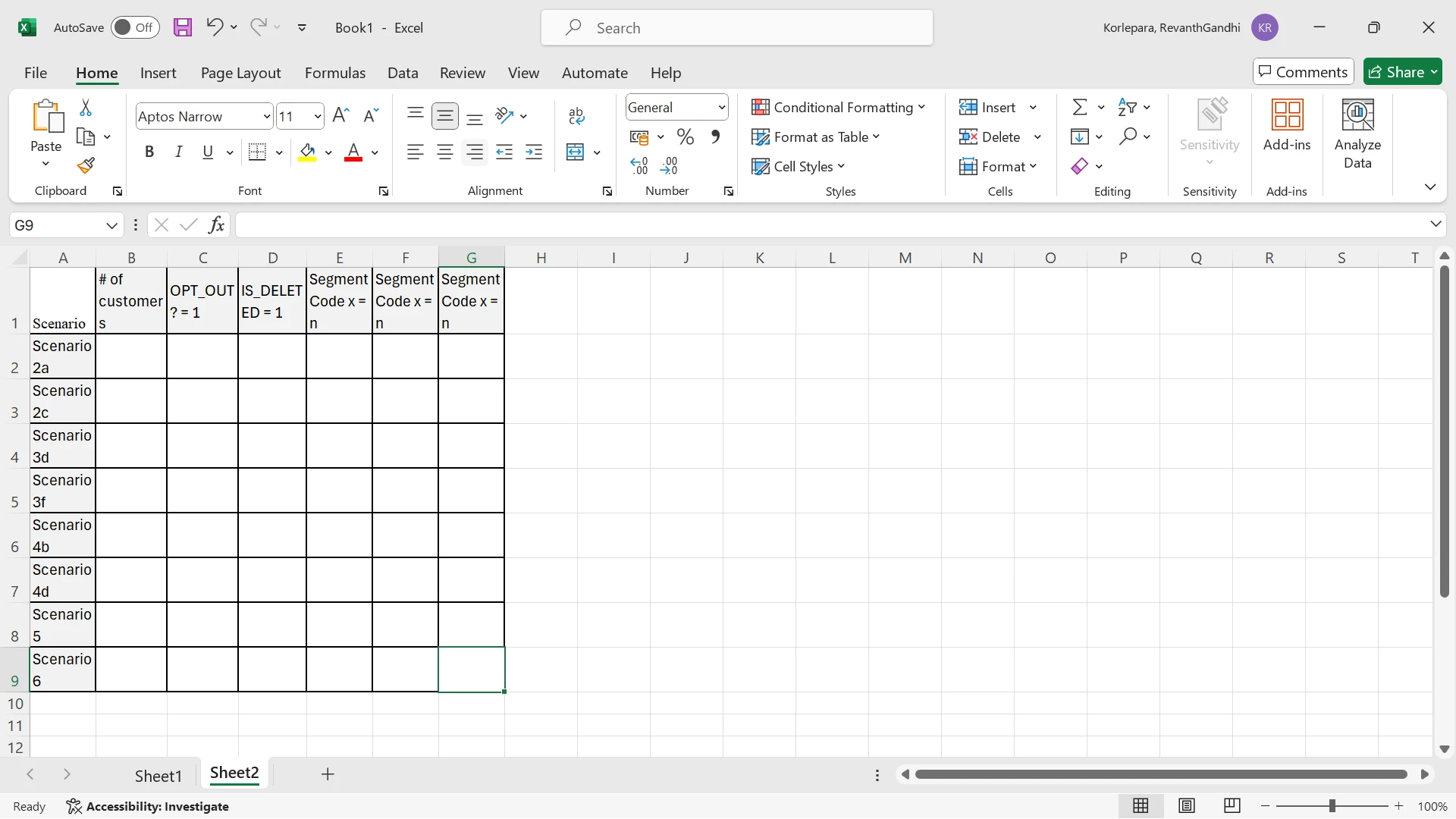The height and width of the screenshot is (819, 1456).
Task: Click the AutoSum sigma icon
Action: click(1079, 108)
